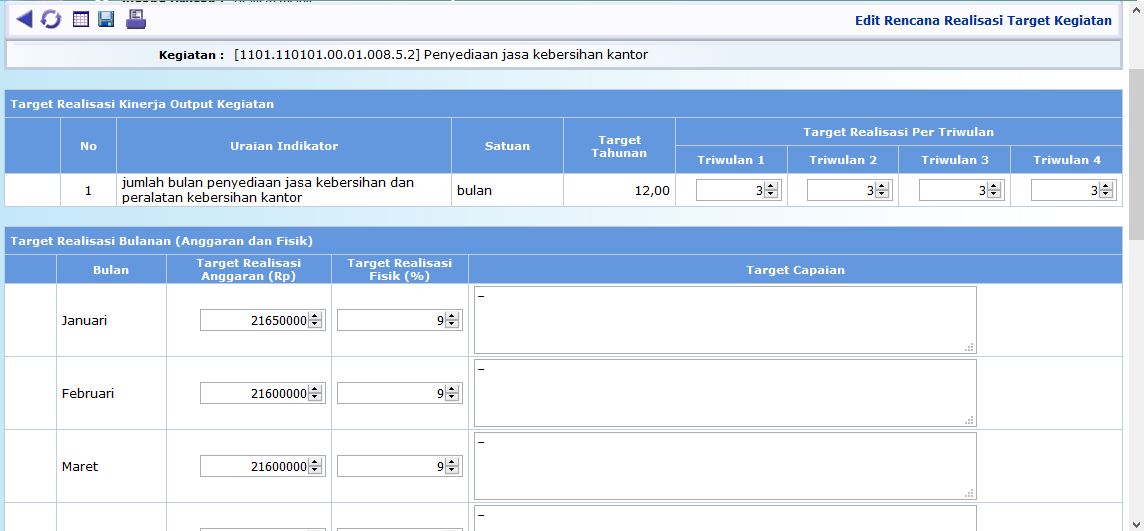Click the Maret anggaran spinner arrows

tap(315, 466)
